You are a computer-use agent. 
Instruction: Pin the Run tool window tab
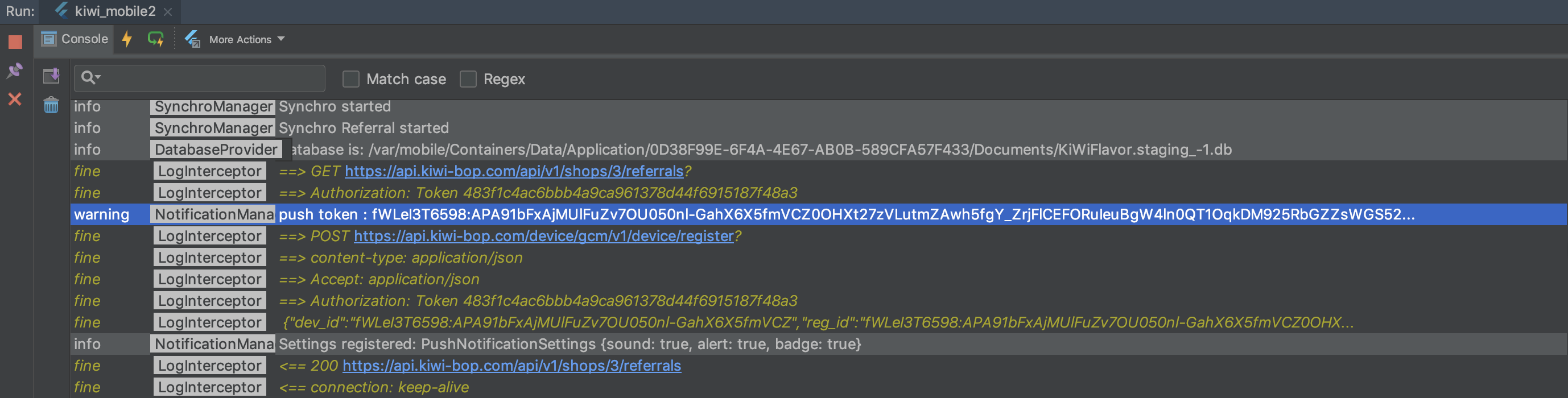tap(15, 71)
